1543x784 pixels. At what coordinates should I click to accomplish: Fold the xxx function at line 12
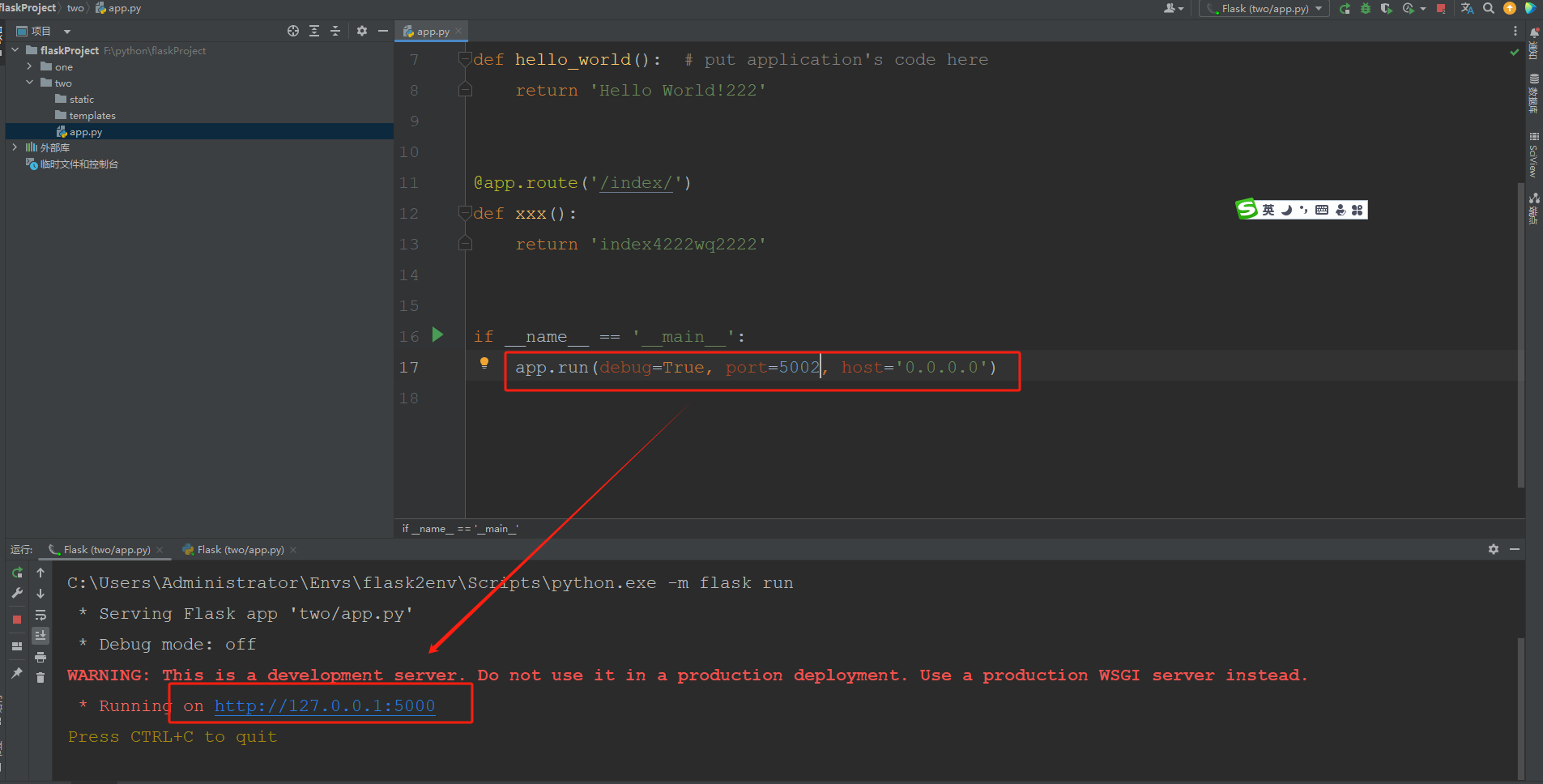pos(465,213)
